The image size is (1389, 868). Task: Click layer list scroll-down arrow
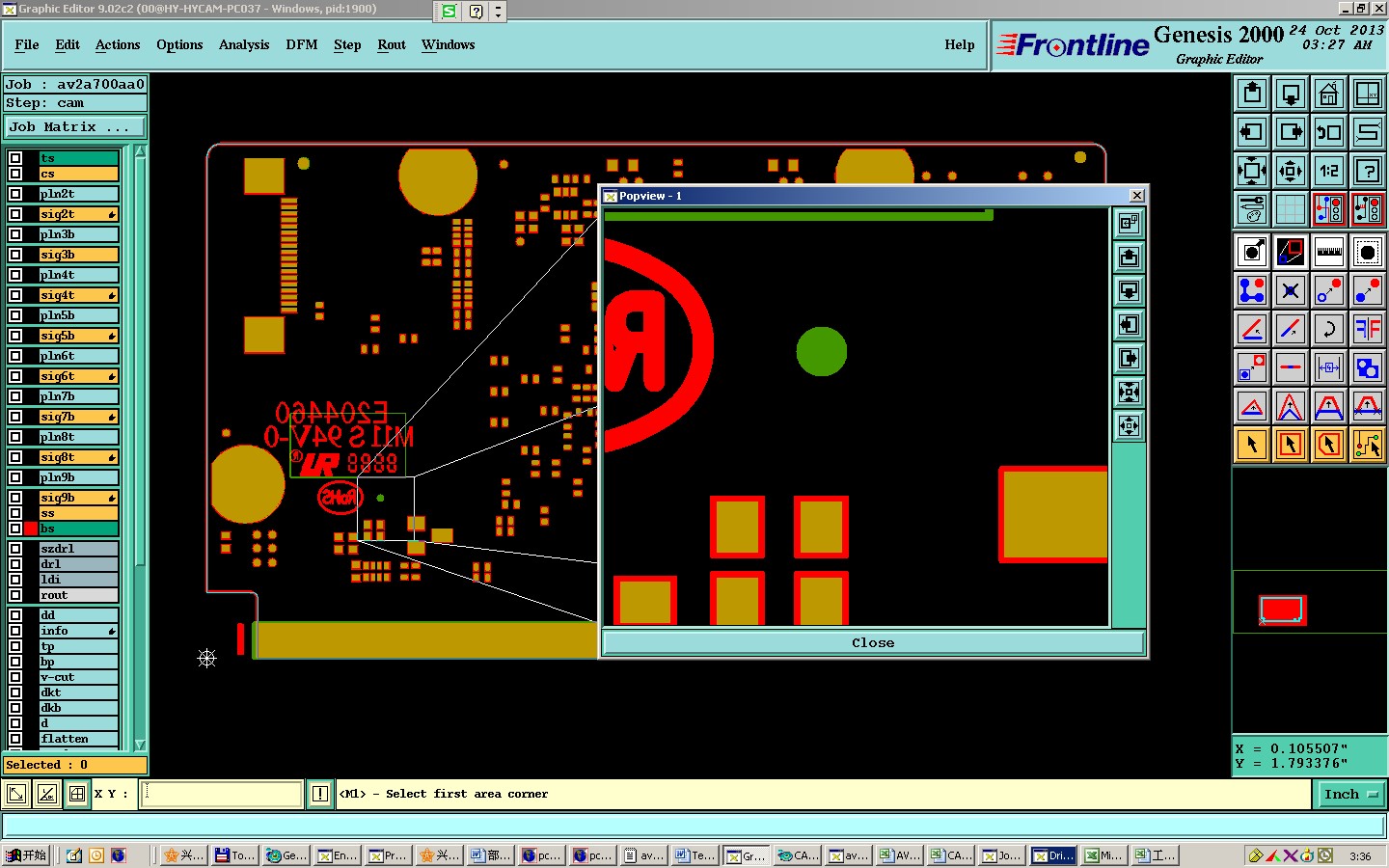click(141, 745)
